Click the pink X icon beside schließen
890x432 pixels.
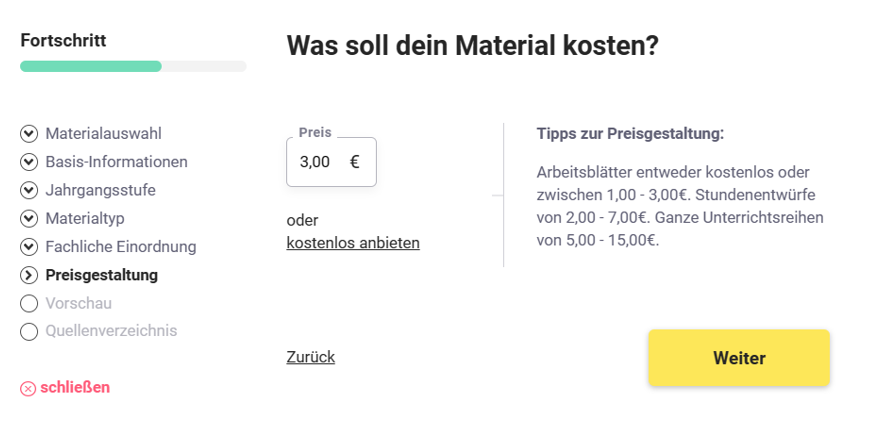28,388
